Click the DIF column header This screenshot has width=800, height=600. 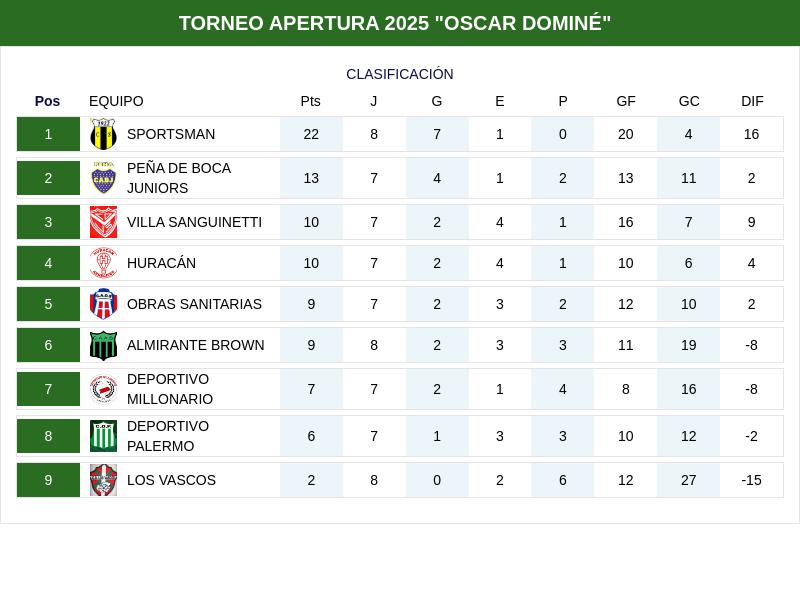click(x=752, y=101)
